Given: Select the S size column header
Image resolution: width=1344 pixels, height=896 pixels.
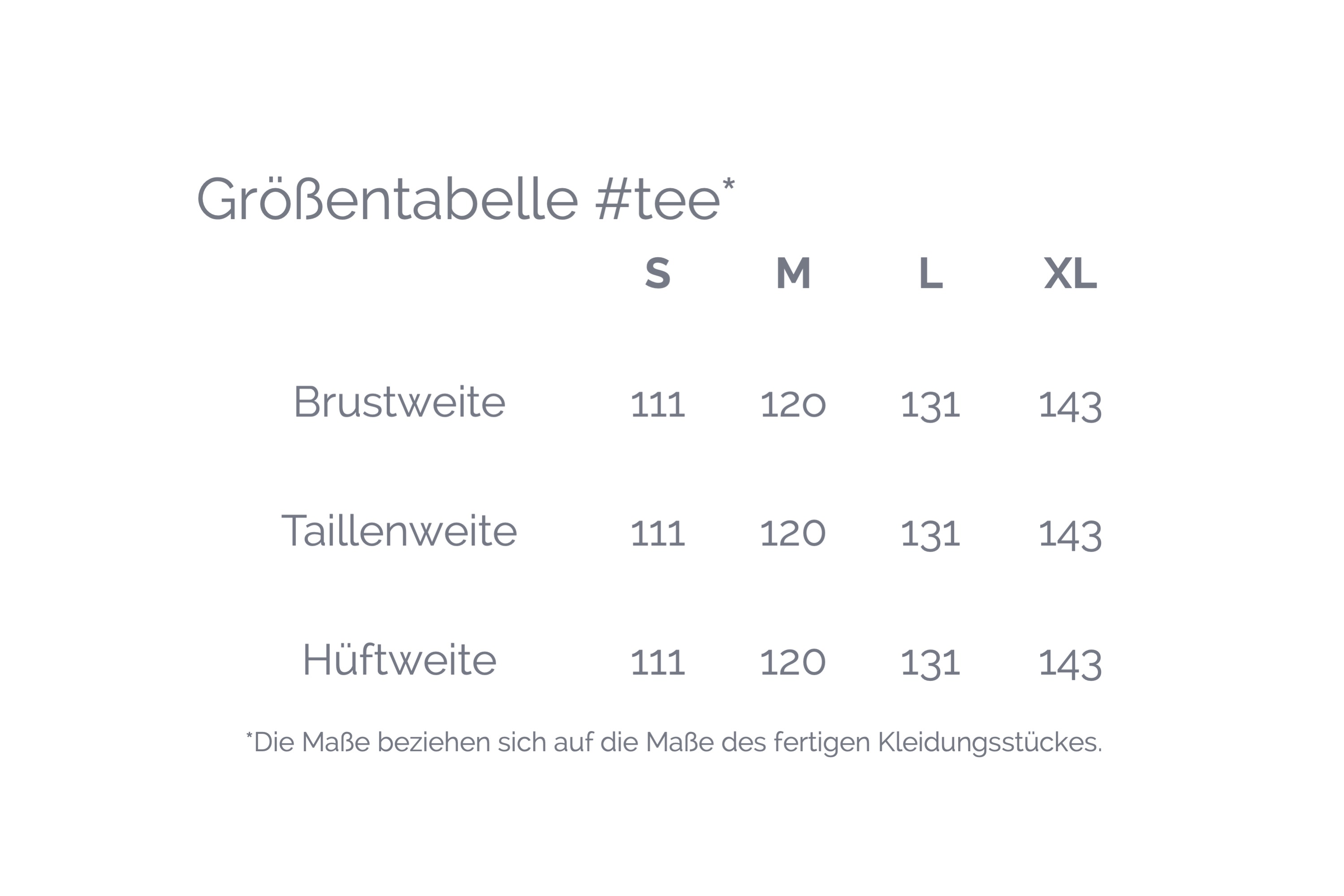Looking at the screenshot, I should [657, 273].
